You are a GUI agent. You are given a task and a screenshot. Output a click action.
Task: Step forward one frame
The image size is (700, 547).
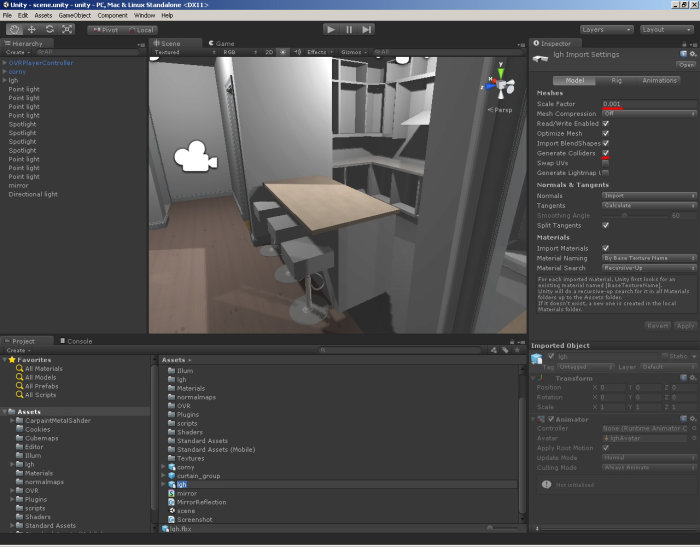point(366,29)
